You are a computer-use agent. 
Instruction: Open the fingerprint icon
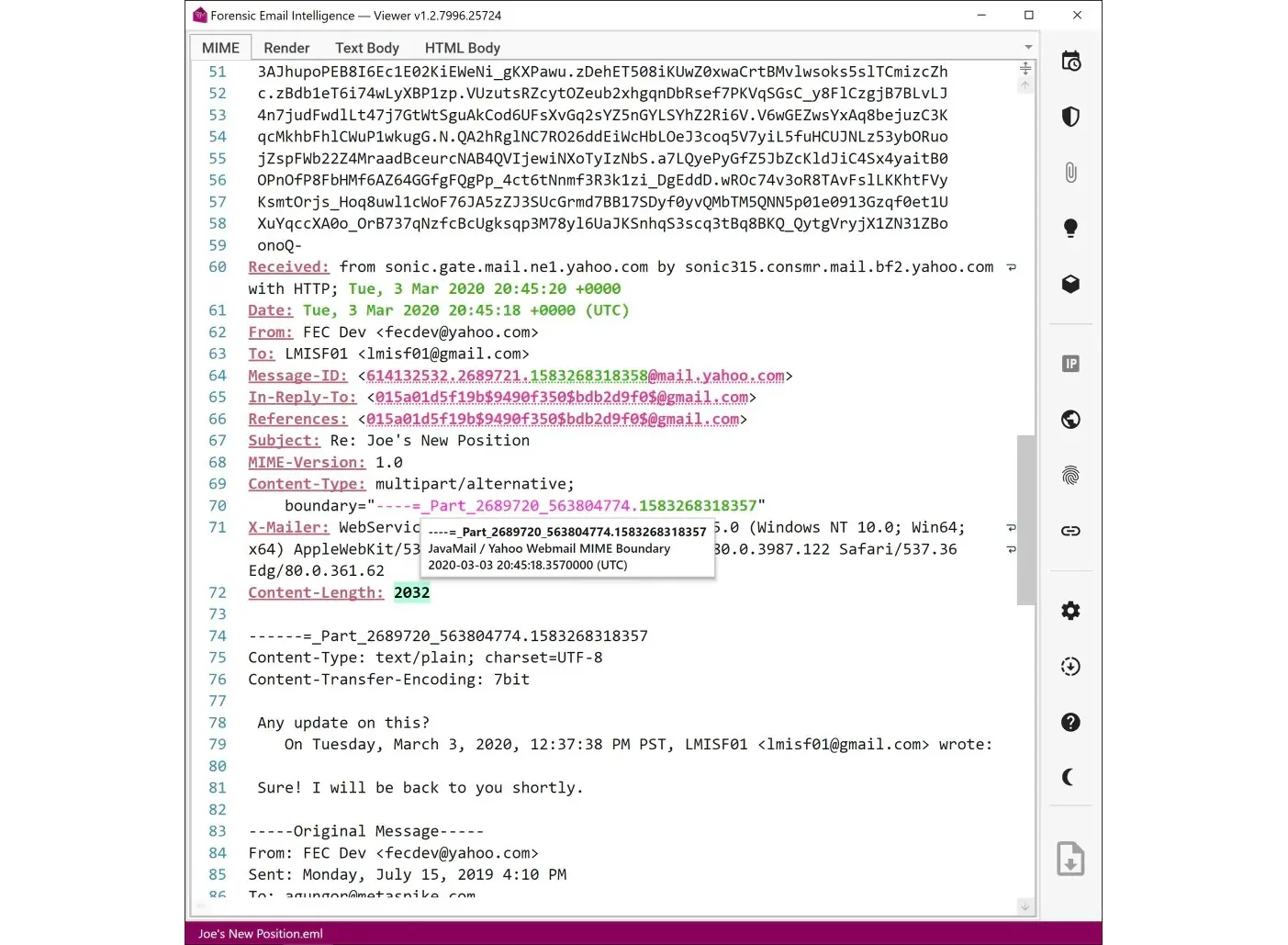click(x=1070, y=475)
